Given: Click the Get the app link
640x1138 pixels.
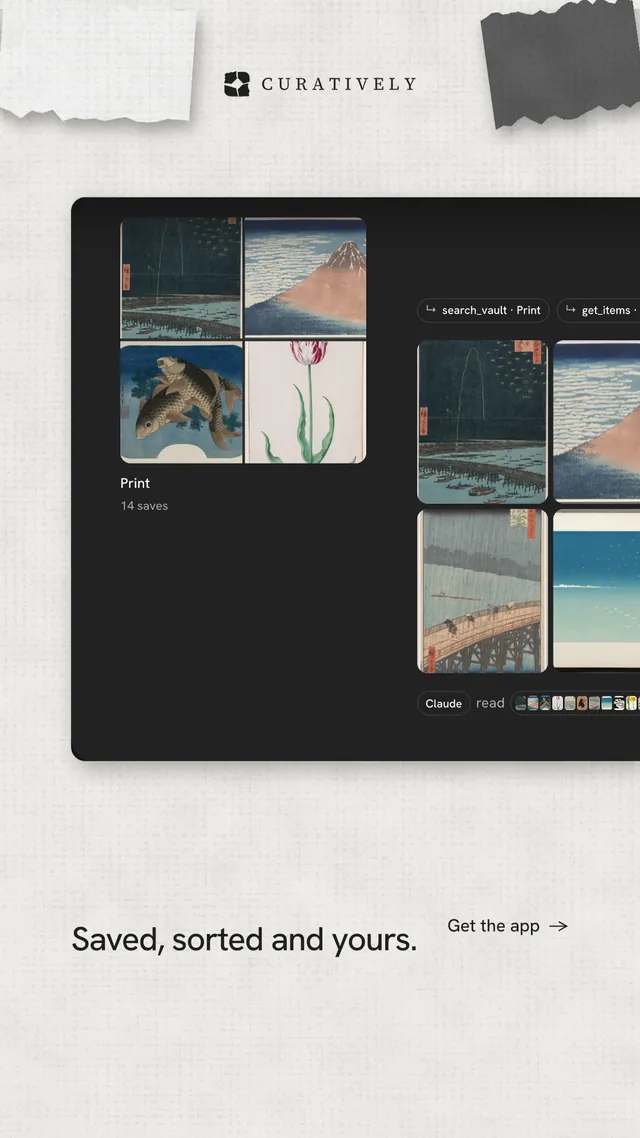Looking at the screenshot, I should [507, 925].
